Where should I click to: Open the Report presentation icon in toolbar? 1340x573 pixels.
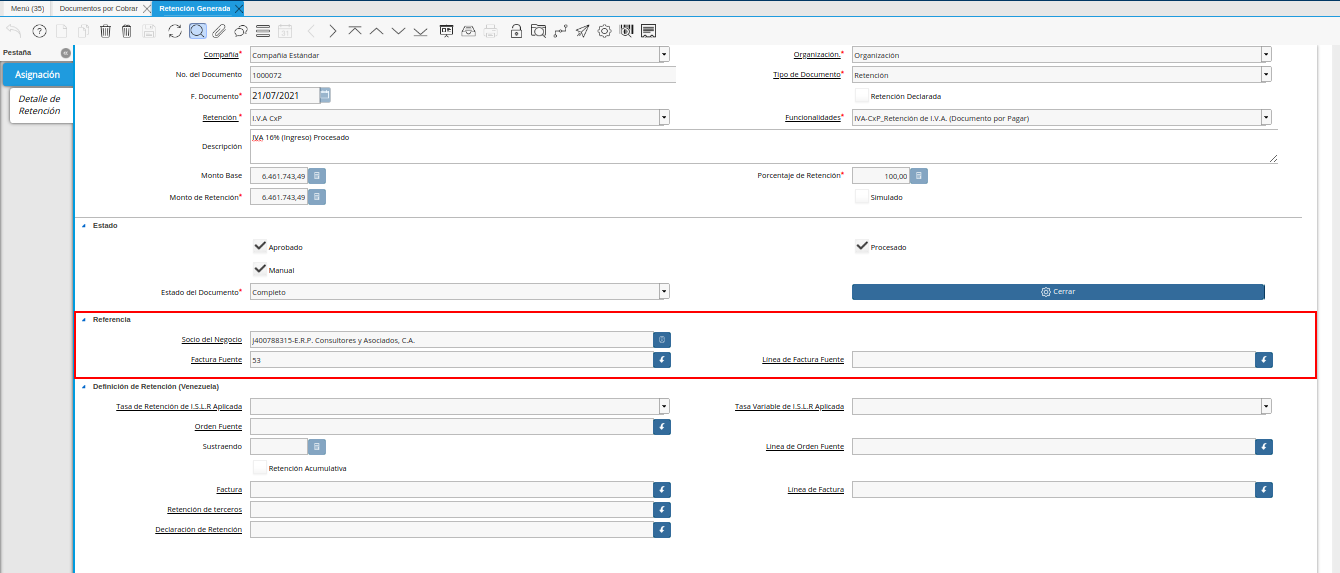[x=446, y=31]
